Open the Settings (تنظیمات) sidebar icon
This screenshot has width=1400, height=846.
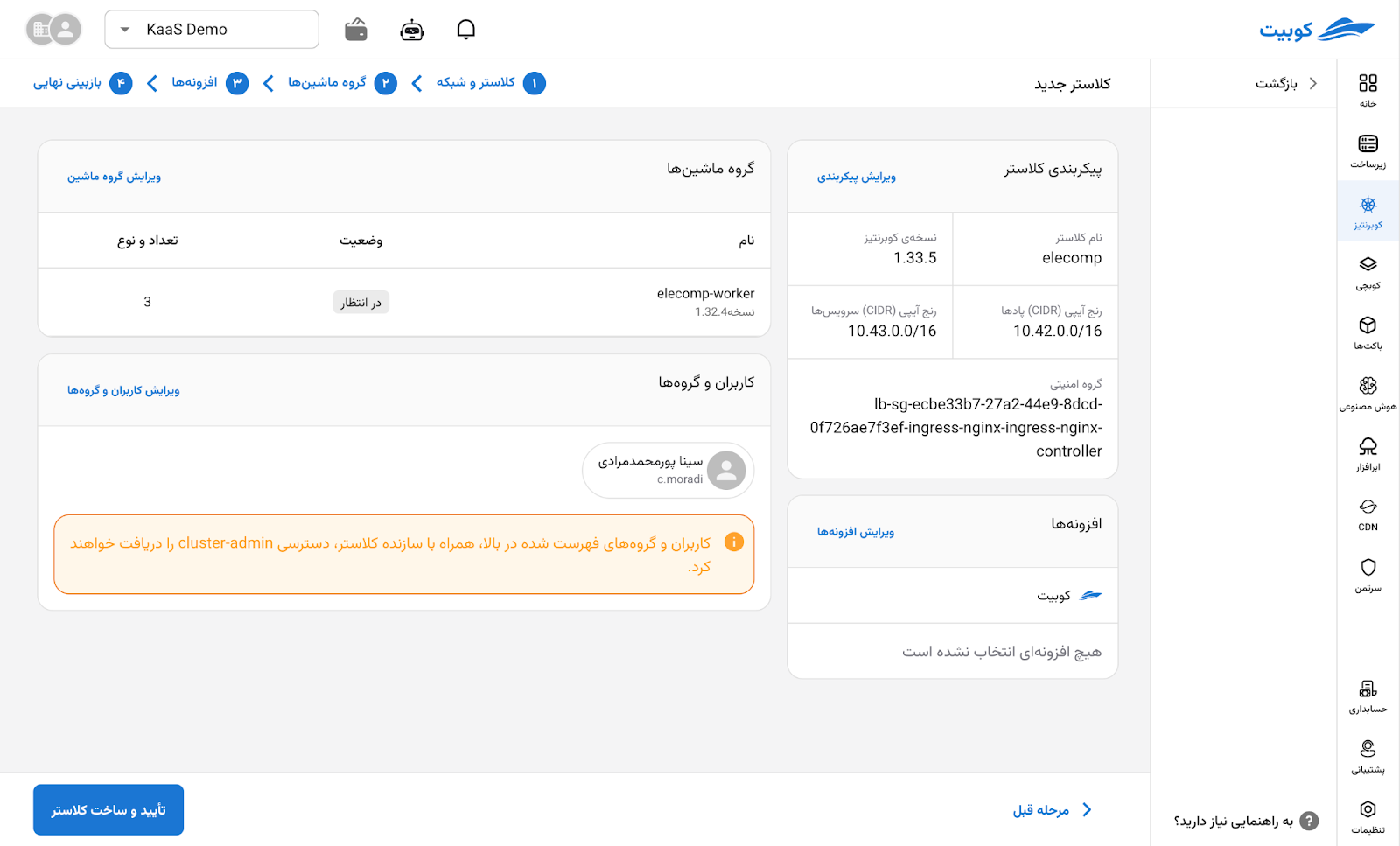(x=1368, y=816)
